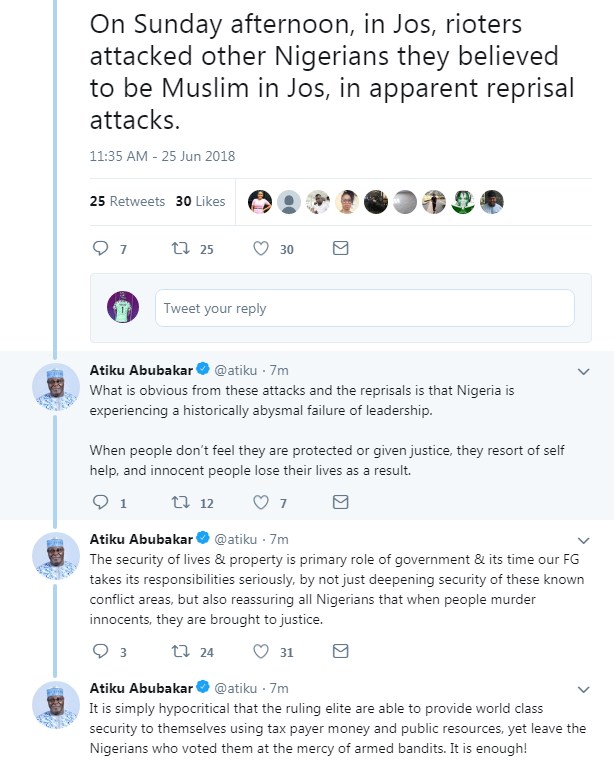Like the 'security of lives & property' tweet
This screenshot has height=762, width=614.
[x=261, y=651]
